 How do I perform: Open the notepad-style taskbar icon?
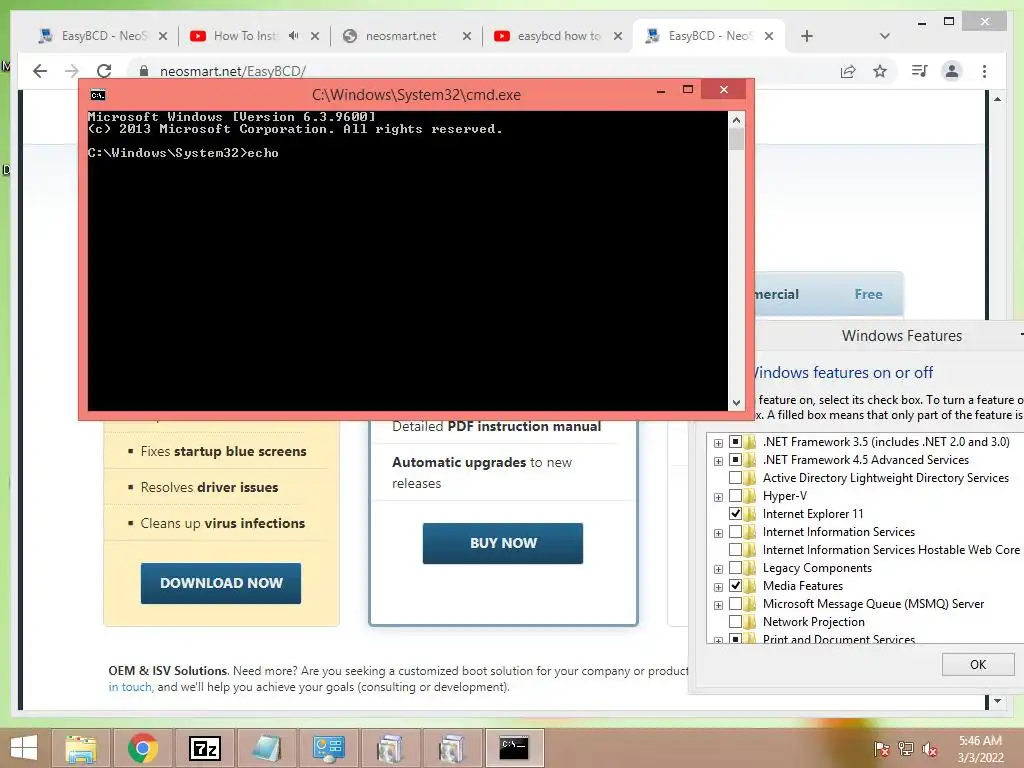click(266, 748)
